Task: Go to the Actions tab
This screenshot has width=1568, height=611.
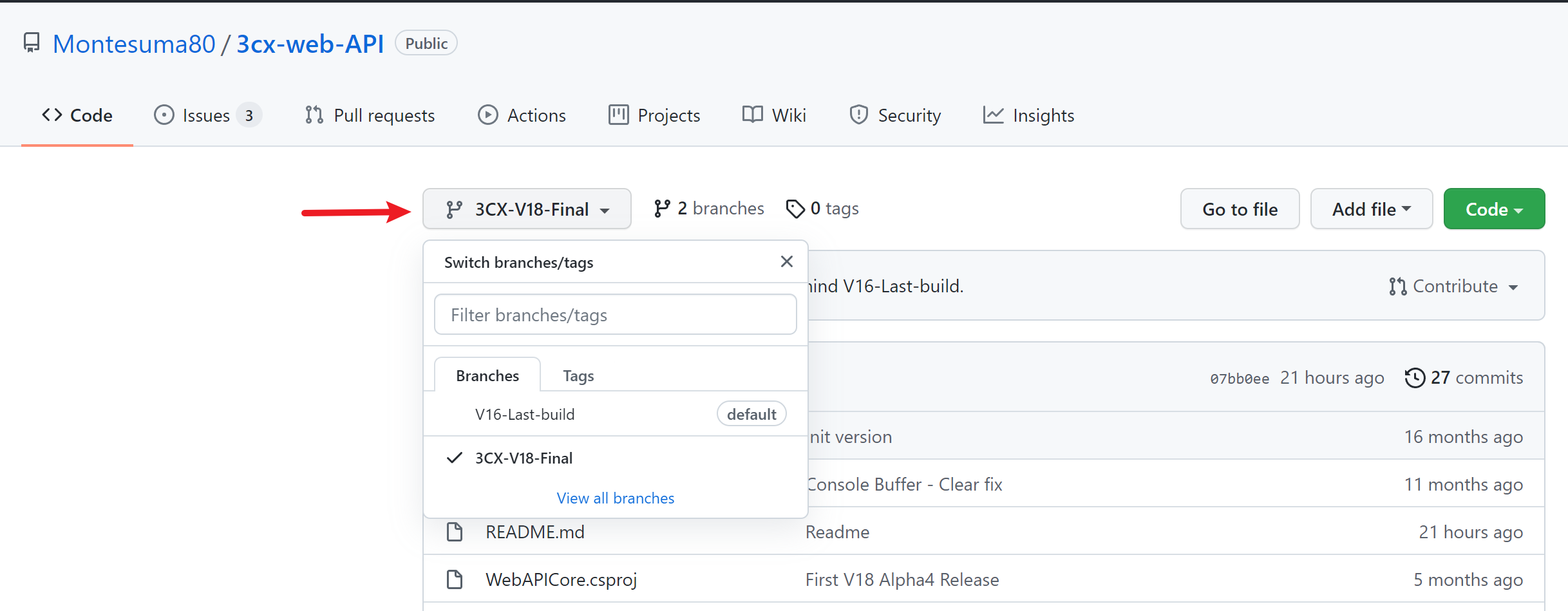Action: (x=522, y=115)
